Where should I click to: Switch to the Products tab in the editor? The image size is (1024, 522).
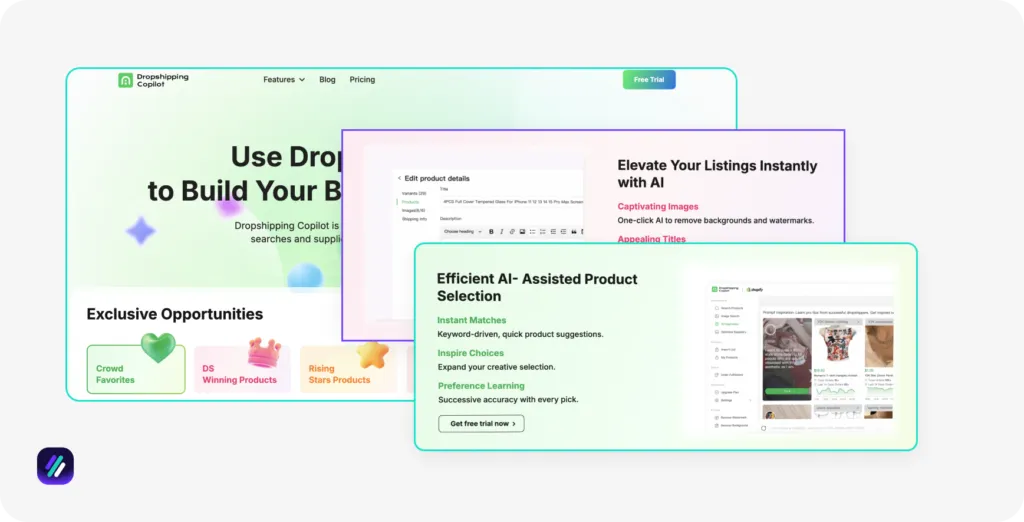pos(410,202)
